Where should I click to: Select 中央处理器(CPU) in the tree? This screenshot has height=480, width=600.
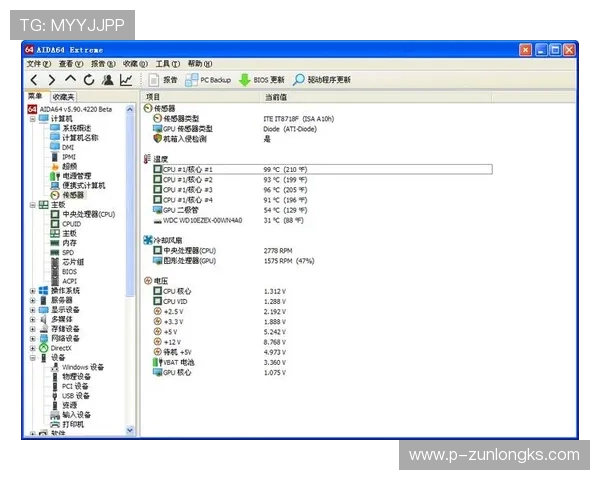(x=88, y=214)
